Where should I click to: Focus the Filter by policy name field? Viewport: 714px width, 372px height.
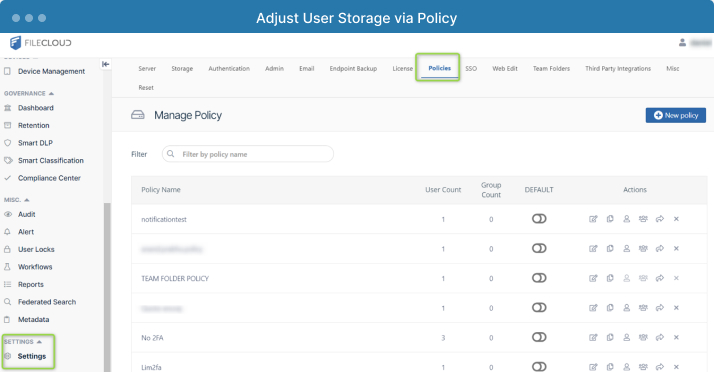pos(248,154)
